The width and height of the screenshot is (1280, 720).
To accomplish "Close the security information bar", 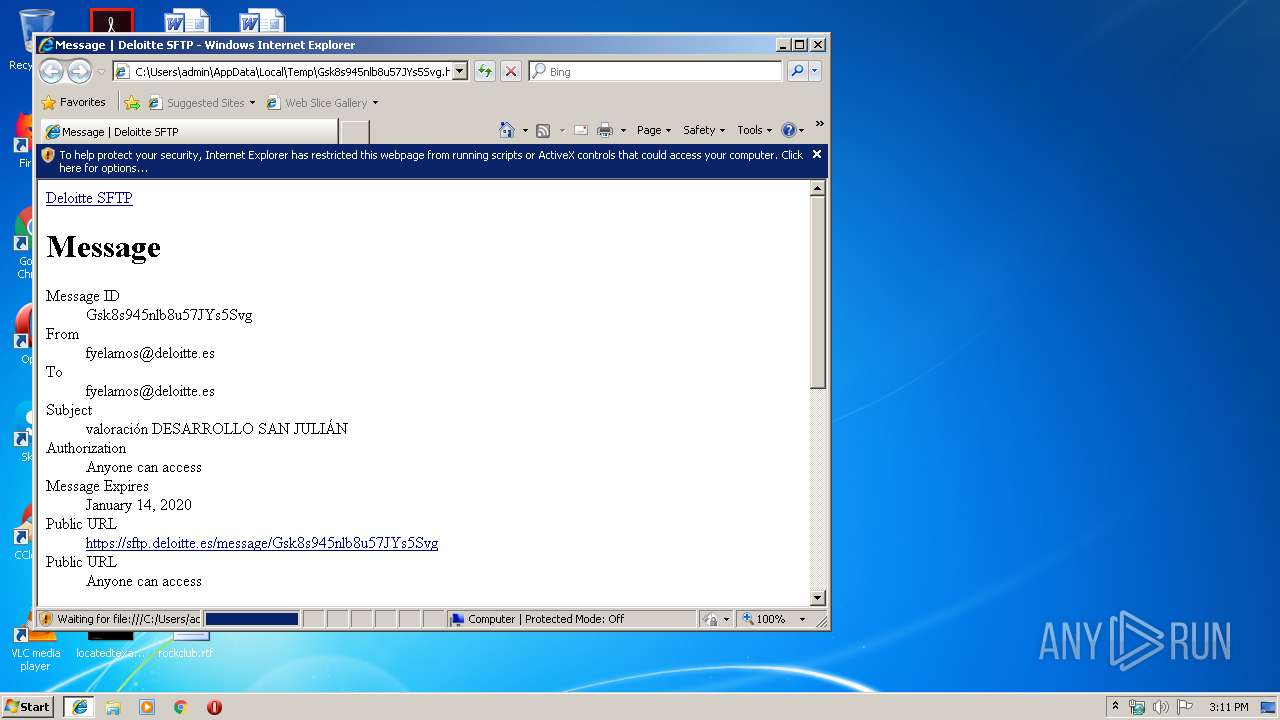I will 817,154.
